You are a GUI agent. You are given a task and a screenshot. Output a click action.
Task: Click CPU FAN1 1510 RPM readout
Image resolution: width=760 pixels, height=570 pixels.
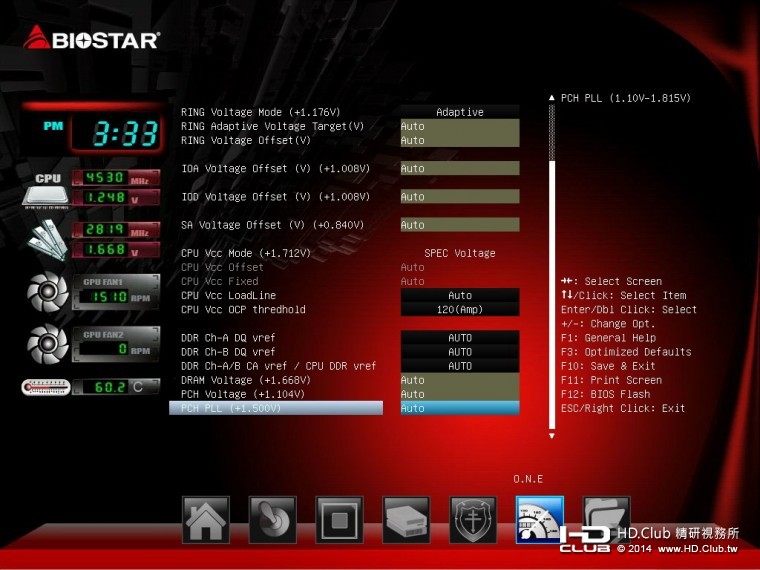[x=116, y=296]
